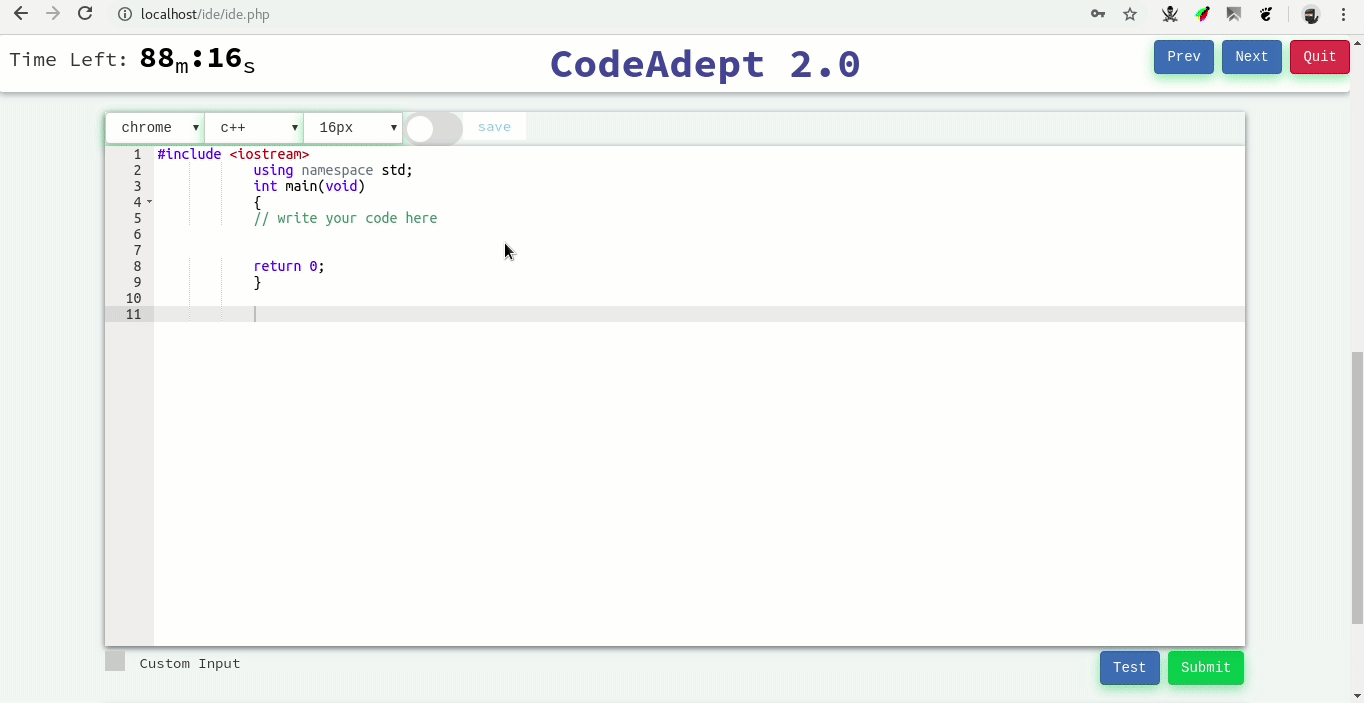
Task: Click the colorful feather extension icon
Action: pyautogui.click(x=1203, y=14)
